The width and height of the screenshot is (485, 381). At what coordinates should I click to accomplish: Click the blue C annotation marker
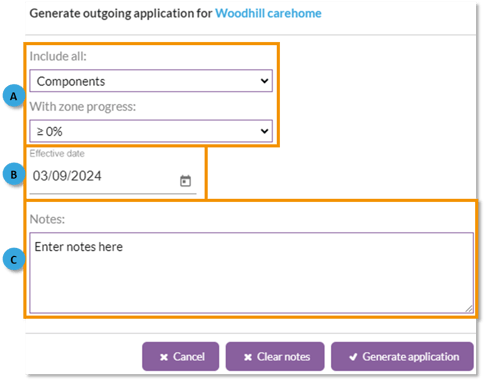click(x=13, y=260)
